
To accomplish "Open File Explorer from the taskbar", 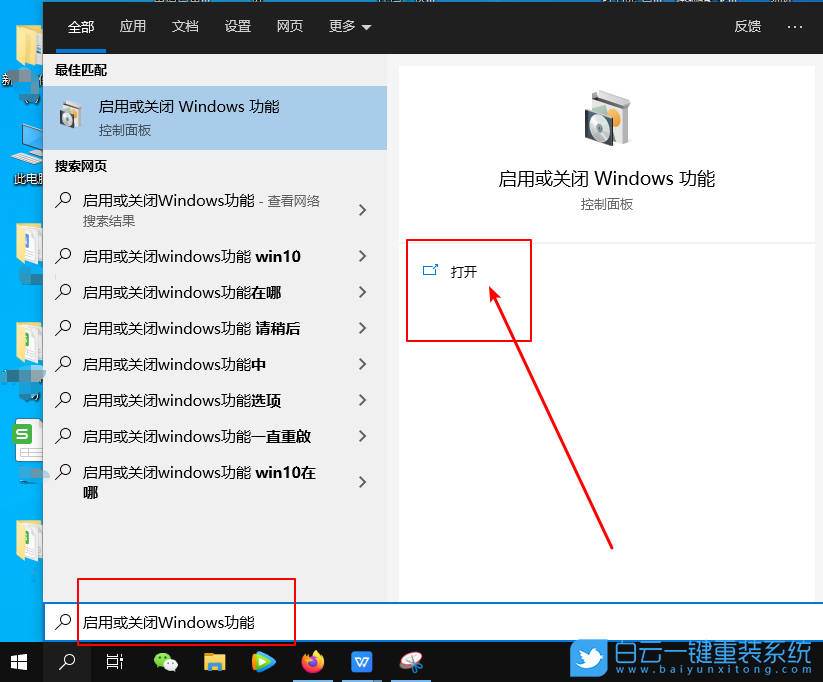I will (213, 661).
